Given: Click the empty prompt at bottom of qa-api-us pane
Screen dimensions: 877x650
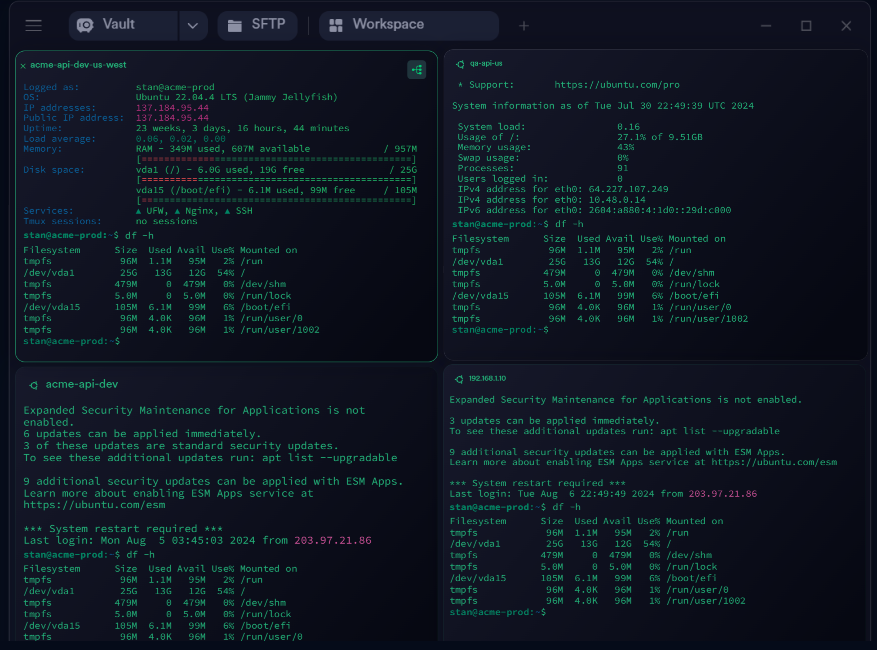Looking at the screenshot, I should 500,330.
